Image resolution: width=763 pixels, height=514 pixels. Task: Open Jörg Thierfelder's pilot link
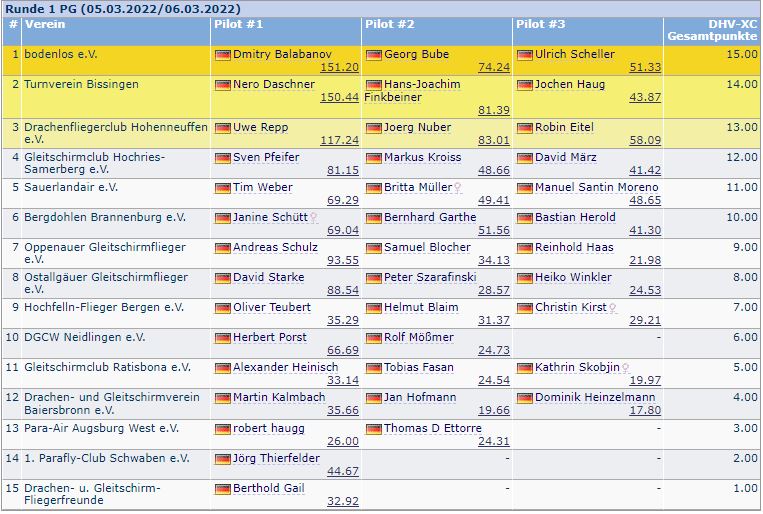point(276,458)
